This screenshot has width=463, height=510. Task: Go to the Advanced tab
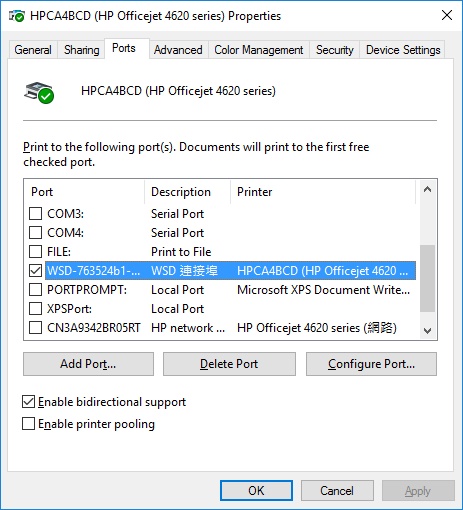click(178, 50)
